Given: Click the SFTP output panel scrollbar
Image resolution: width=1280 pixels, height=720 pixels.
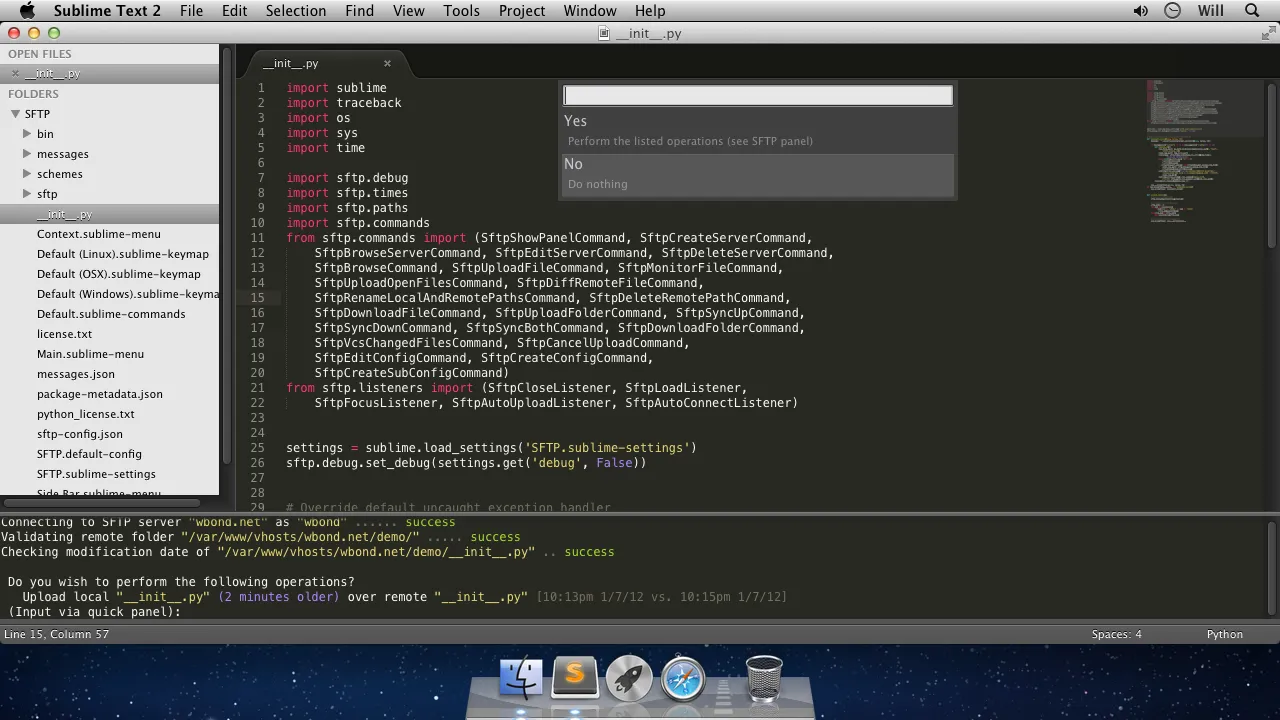Looking at the screenshot, I should 1272,567.
